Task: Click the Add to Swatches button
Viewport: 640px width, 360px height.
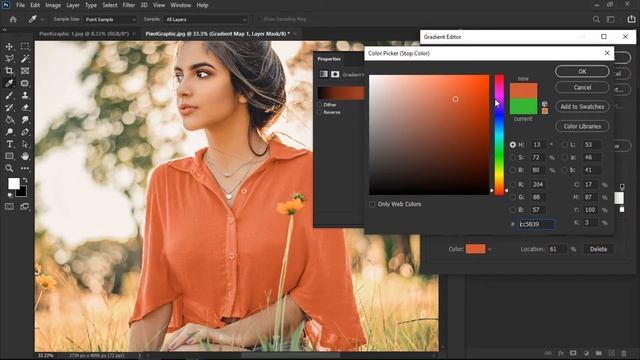Action: (x=582, y=107)
